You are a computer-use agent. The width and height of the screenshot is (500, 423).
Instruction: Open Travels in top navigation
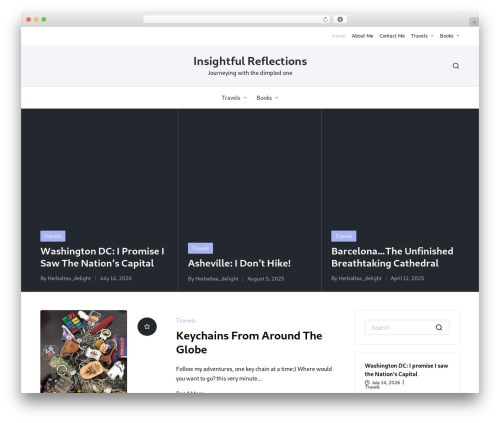click(x=419, y=36)
